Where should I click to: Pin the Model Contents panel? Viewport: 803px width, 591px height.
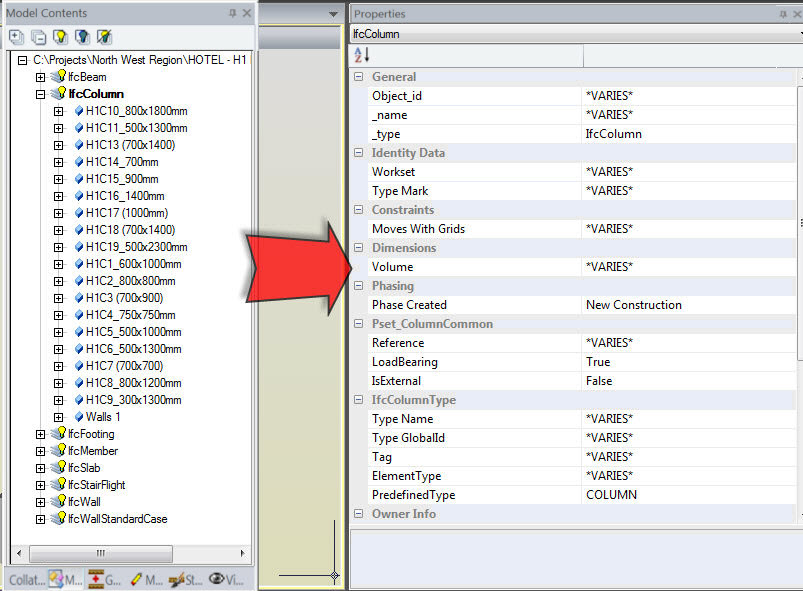tap(233, 13)
